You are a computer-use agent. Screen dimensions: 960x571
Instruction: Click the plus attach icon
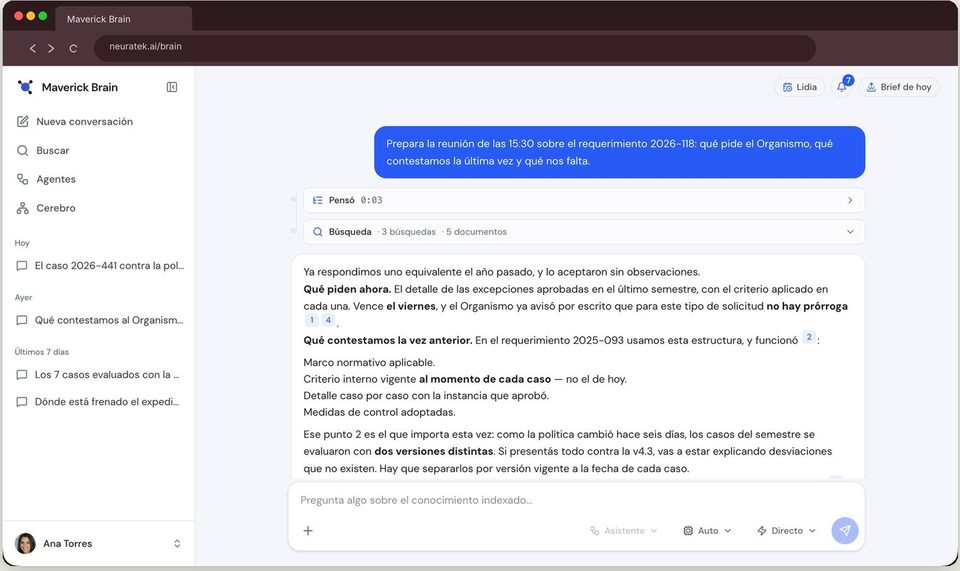pyautogui.click(x=308, y=531)
